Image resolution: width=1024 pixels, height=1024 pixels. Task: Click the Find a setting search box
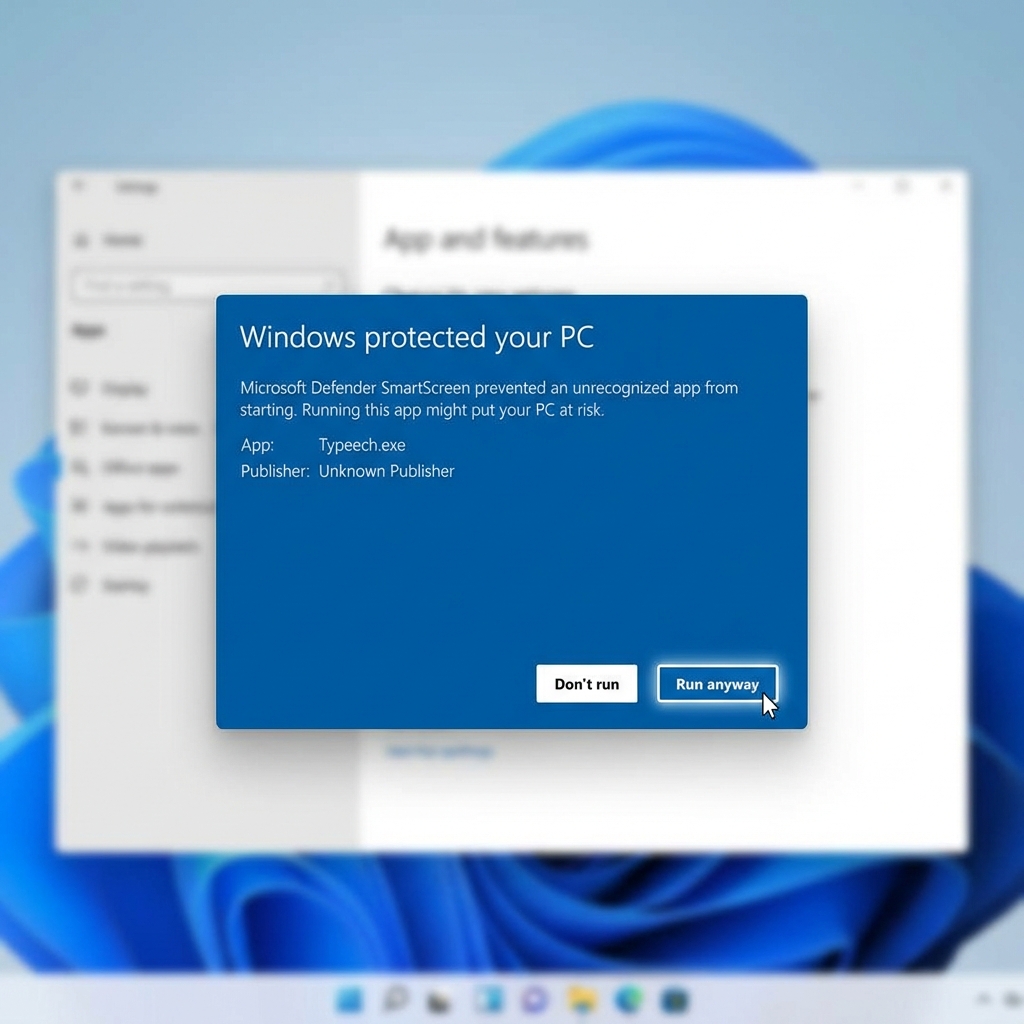coord(207,286)
